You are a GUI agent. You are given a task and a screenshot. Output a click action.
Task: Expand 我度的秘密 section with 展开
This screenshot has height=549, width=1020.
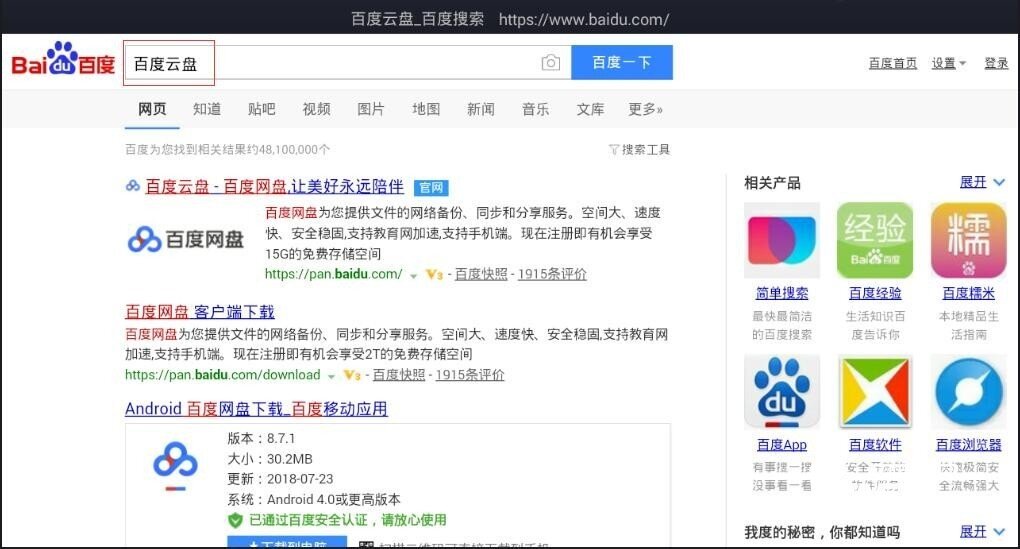(x=982, y=531)
